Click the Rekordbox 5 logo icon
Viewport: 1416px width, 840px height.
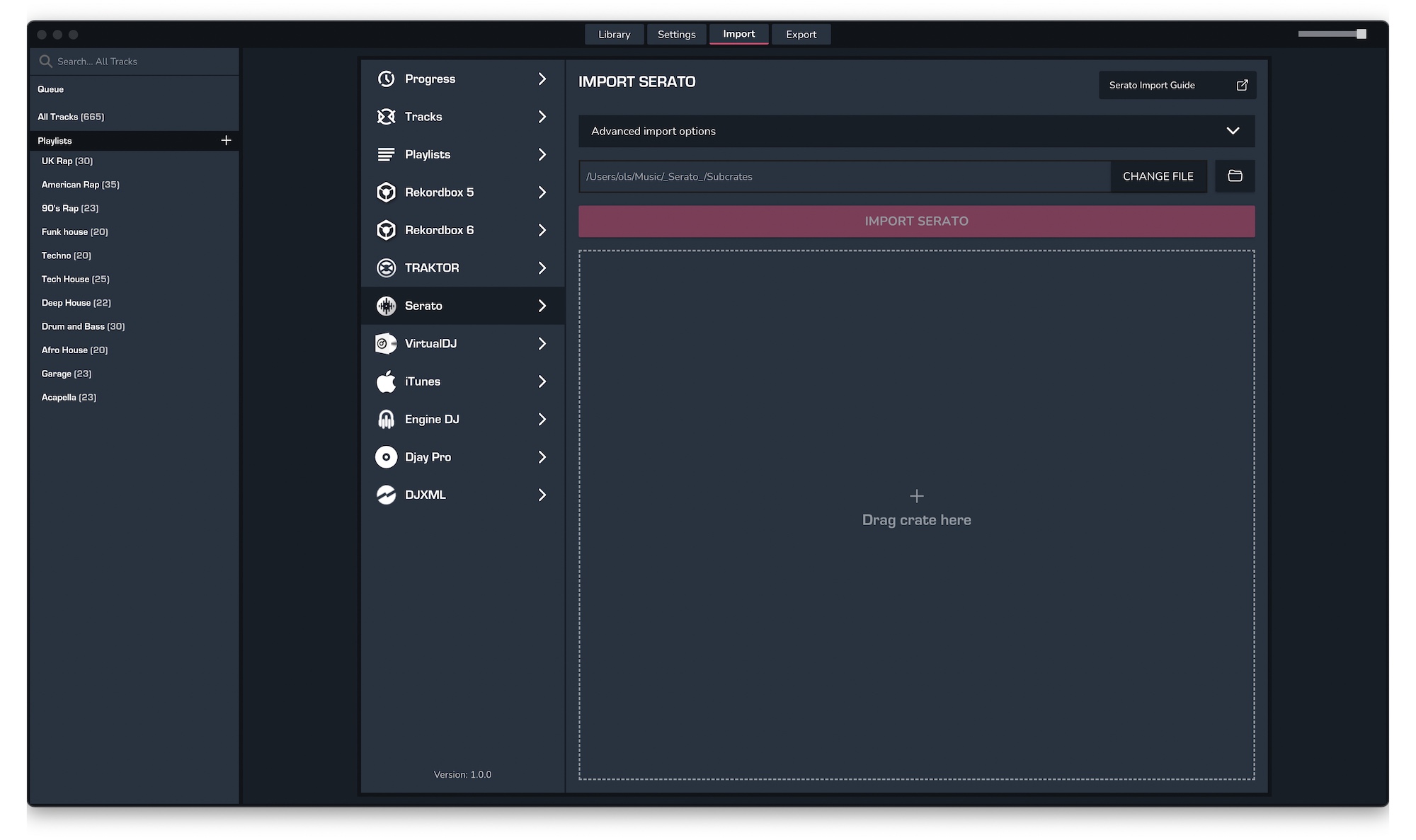pyautogui.click(x=386, y=192)
